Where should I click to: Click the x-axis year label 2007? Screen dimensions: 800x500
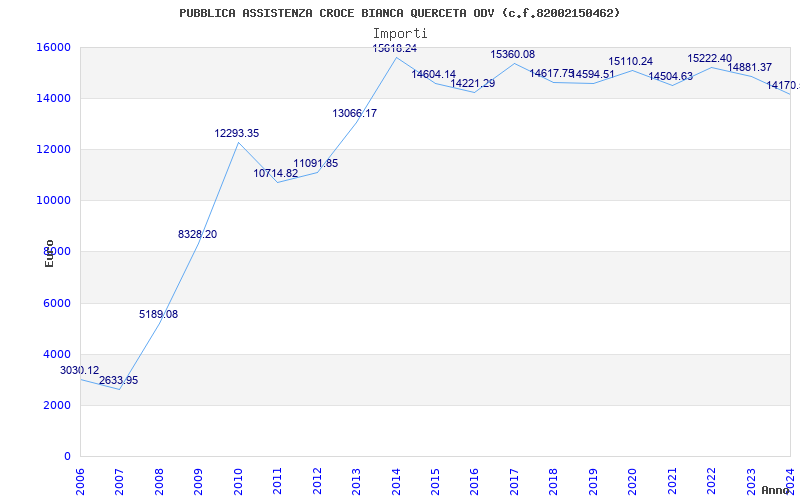120,480
